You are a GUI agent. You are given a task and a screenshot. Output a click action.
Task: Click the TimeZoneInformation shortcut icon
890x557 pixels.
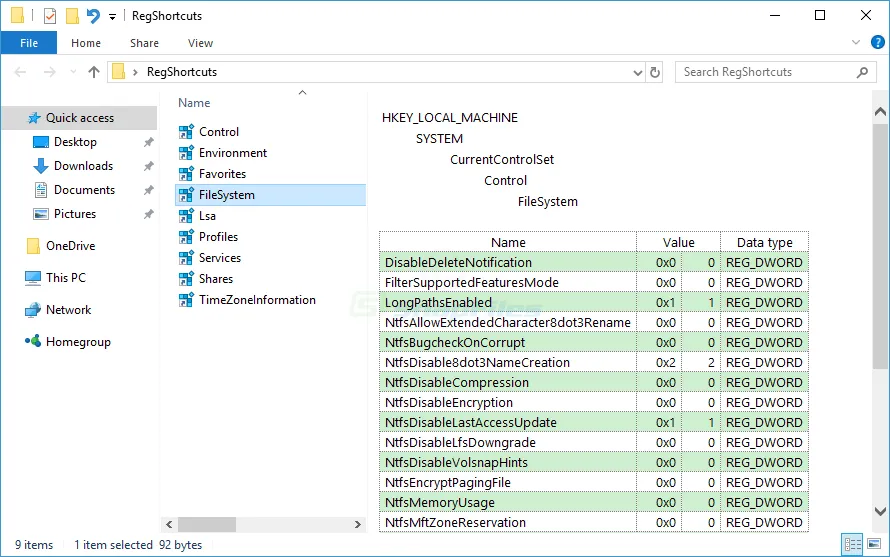pyautogui.click(x=186, y=300)
